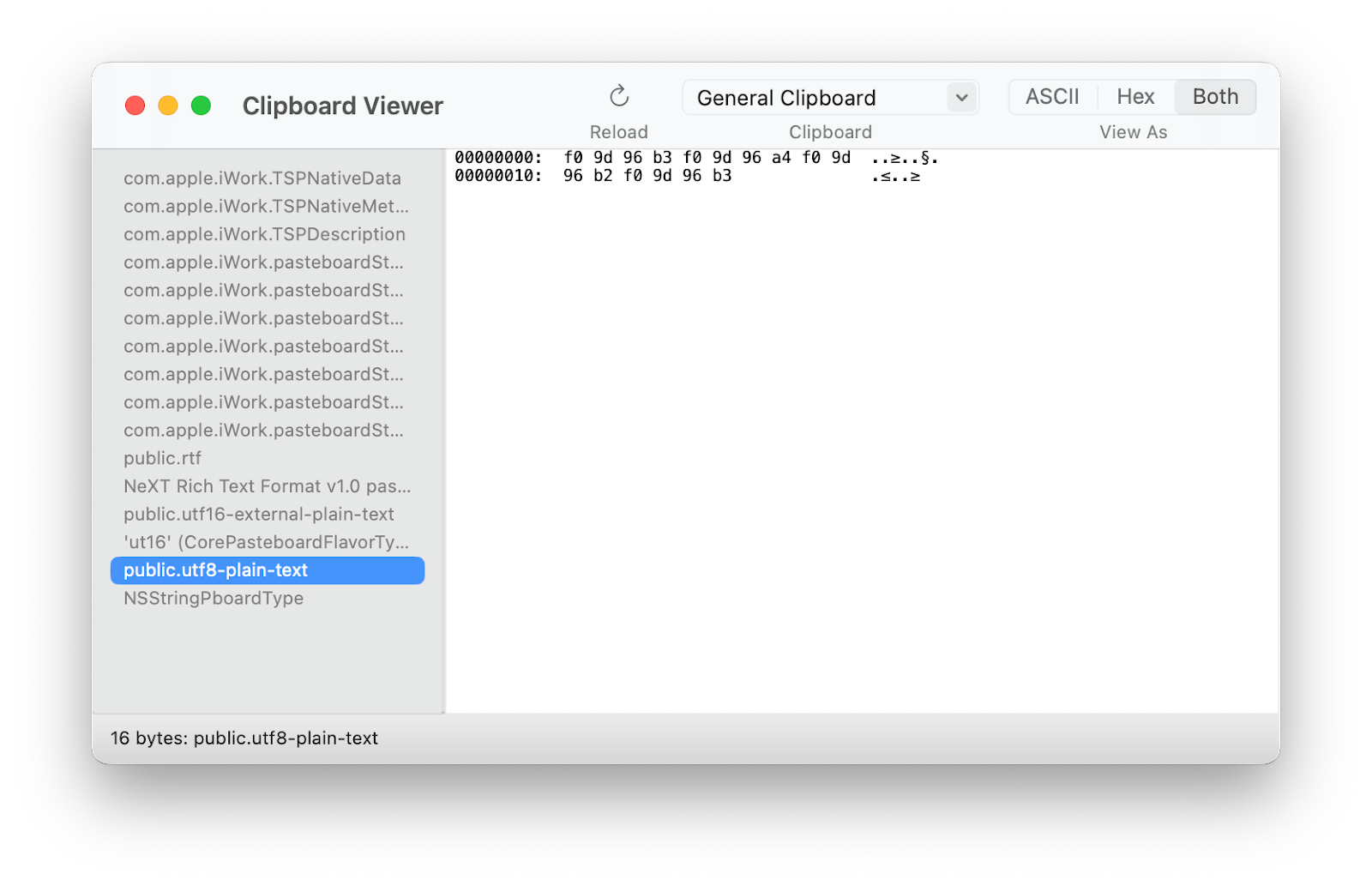Viewport: 1372px width, 886px height.
Task: Click the green zoom traffic light
Action: pyautogui.click(x=201, y=105)
